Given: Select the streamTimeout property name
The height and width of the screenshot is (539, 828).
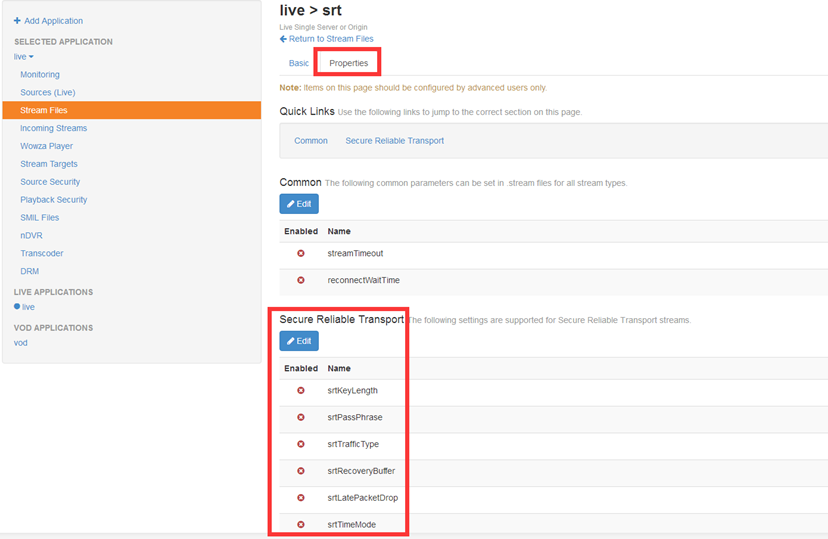Looking at the screenshot, I should pos(355,253).
